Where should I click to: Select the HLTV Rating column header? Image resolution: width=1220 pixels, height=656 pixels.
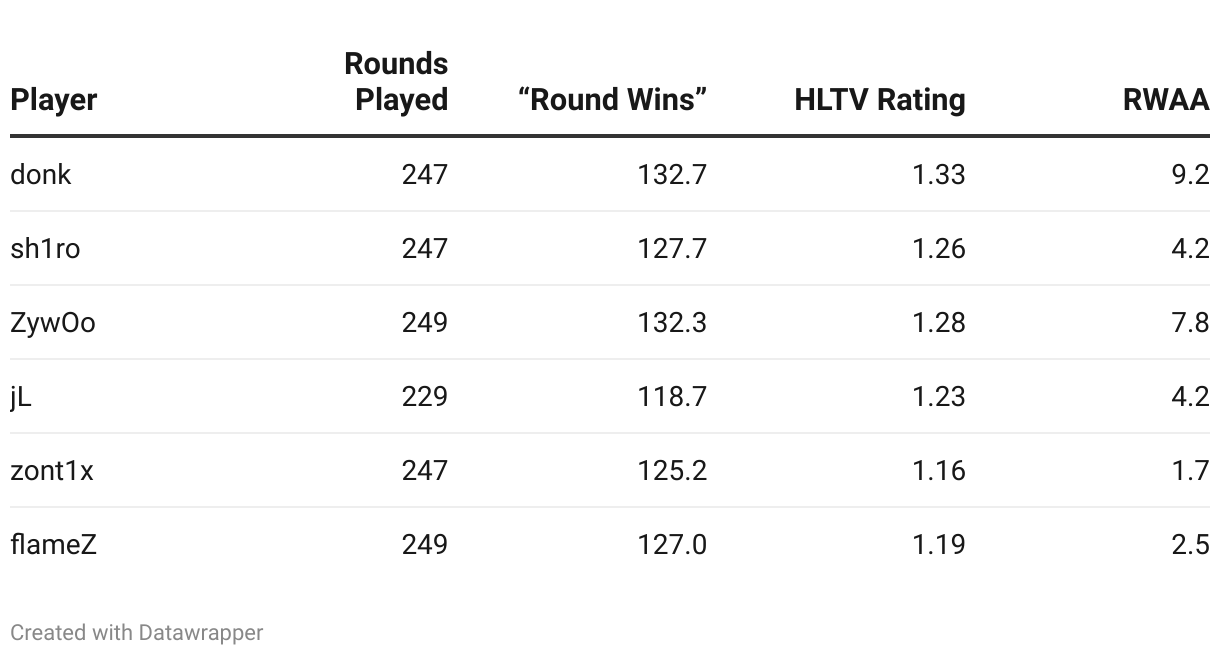[x=880, y=100]
